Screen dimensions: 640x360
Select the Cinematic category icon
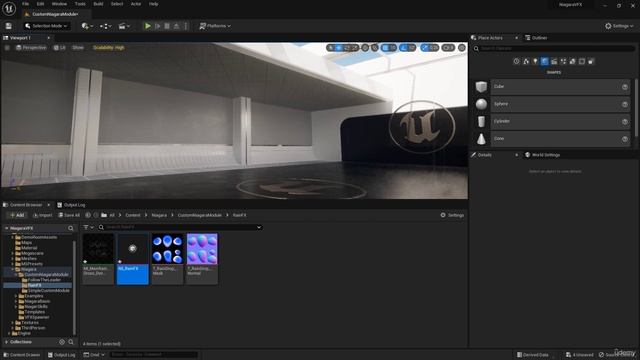[x=554, y=61]
